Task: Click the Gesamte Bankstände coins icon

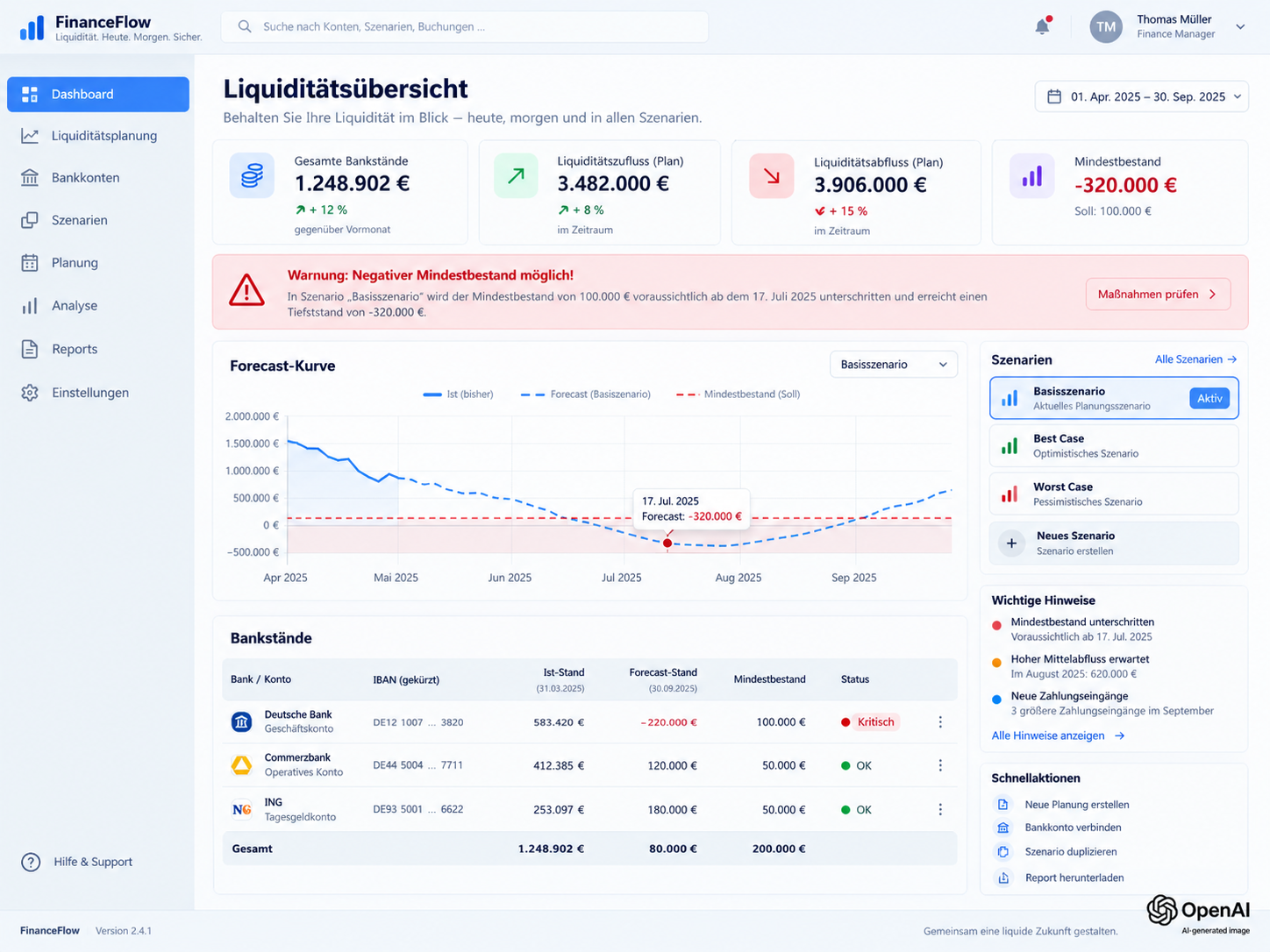Action: pyautogui.click(x=252, y=175)
